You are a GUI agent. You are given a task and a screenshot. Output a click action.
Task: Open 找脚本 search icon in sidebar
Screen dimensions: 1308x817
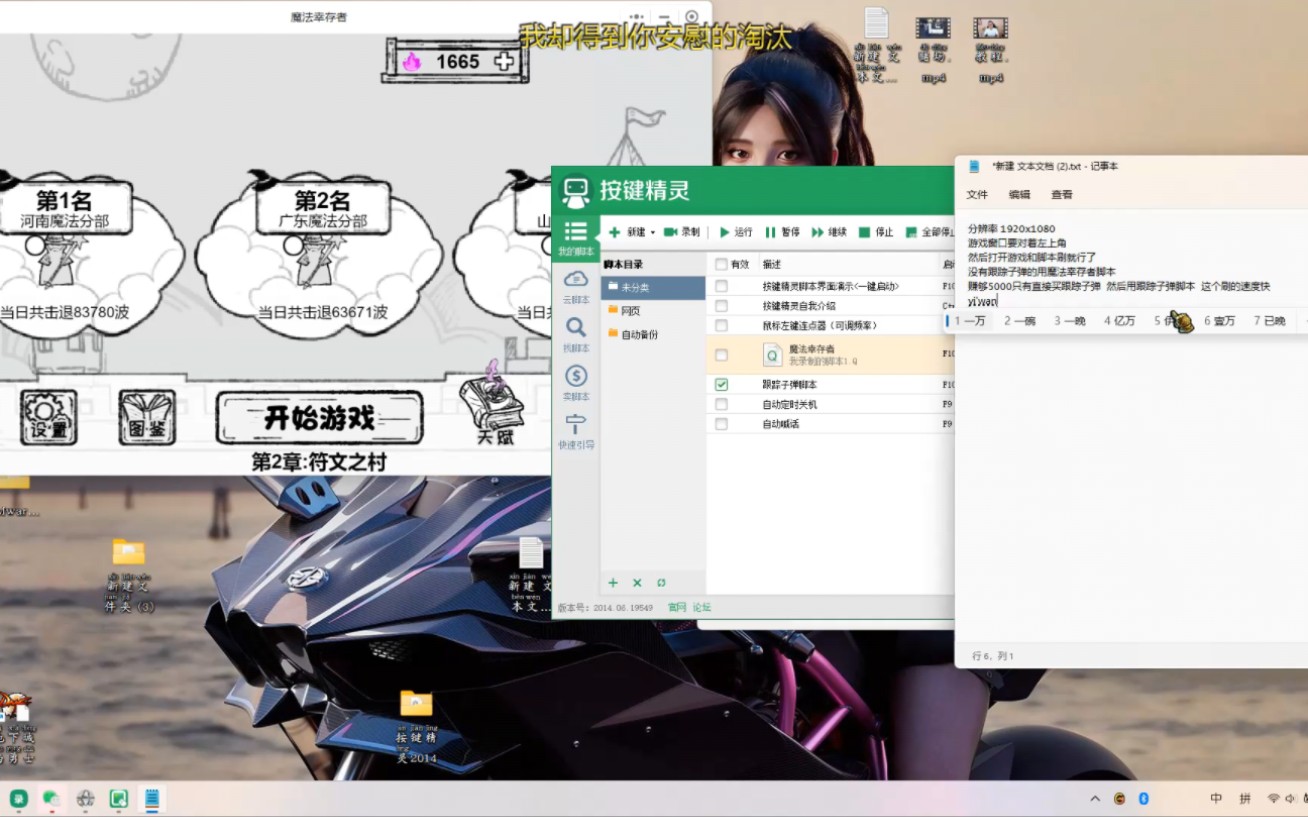(575, 335)
